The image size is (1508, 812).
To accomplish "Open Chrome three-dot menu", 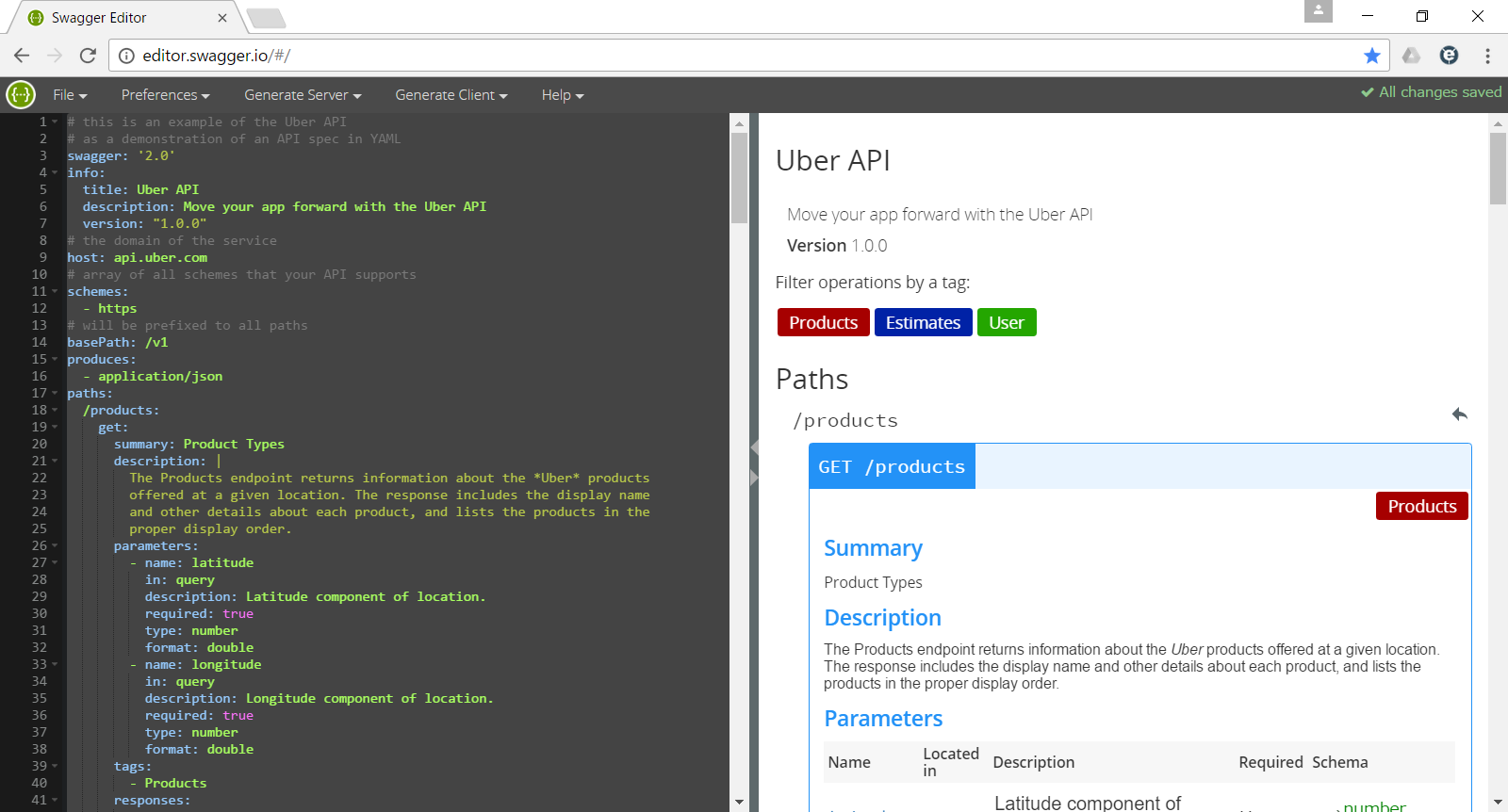I will tap(1487, 56).
